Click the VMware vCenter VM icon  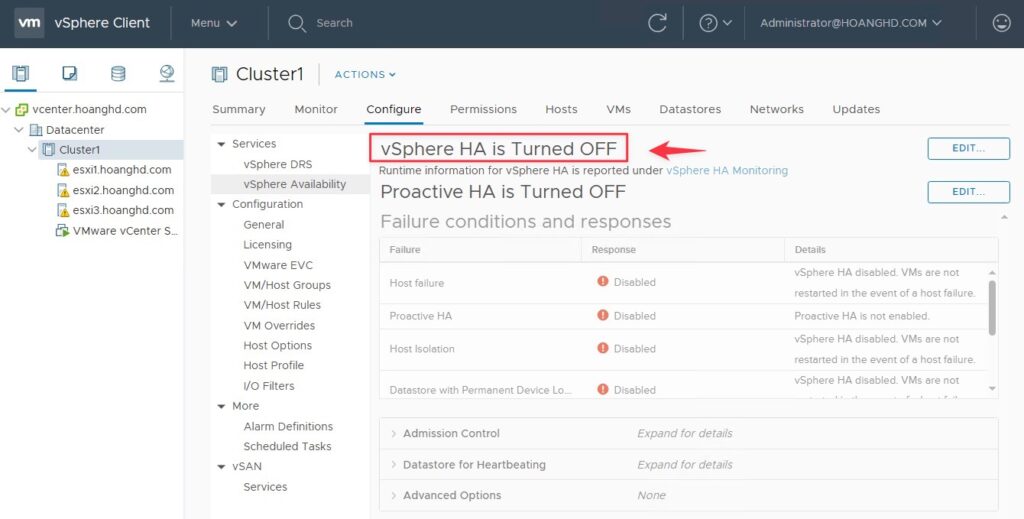coord(62,230)
